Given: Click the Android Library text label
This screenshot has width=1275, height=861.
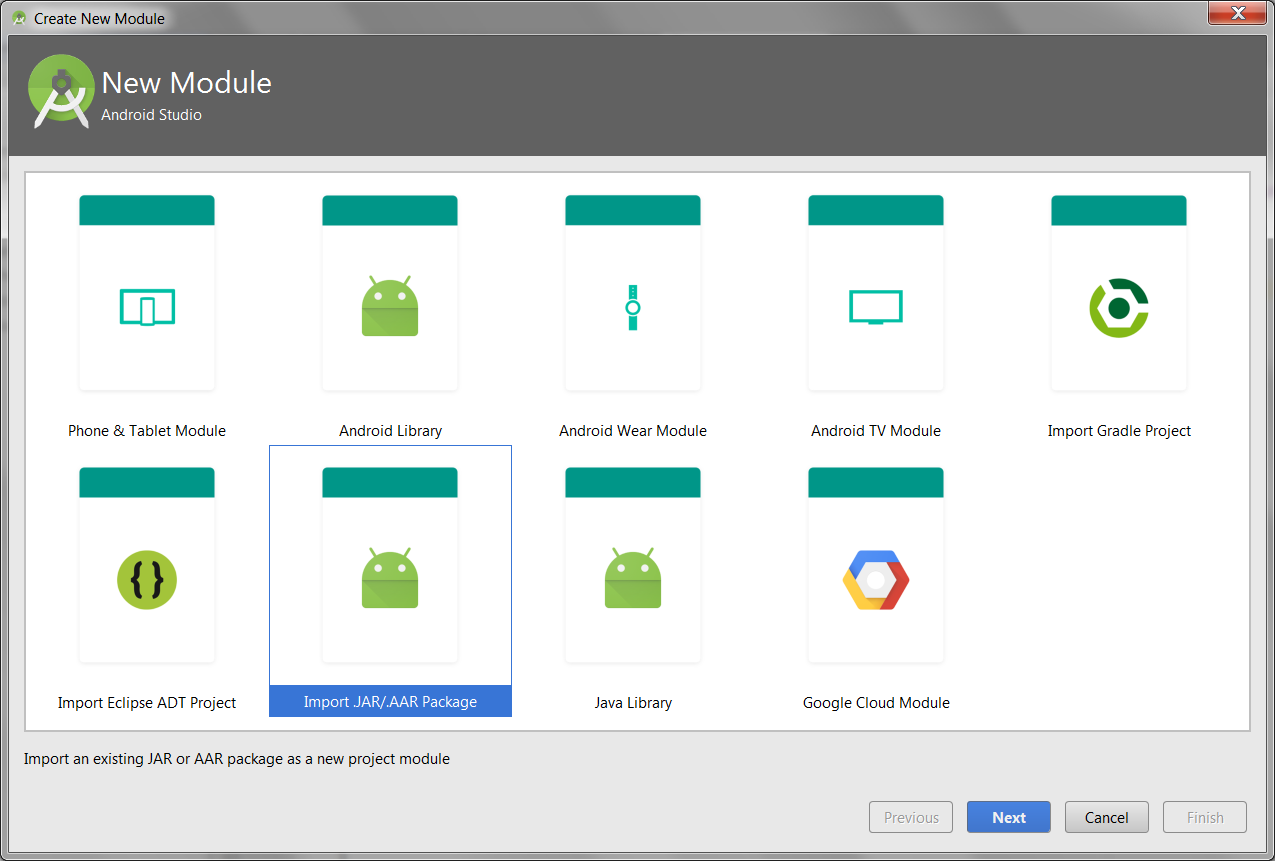Looking at the screenshot, I should pyautogui.click(x=390, y=431).
